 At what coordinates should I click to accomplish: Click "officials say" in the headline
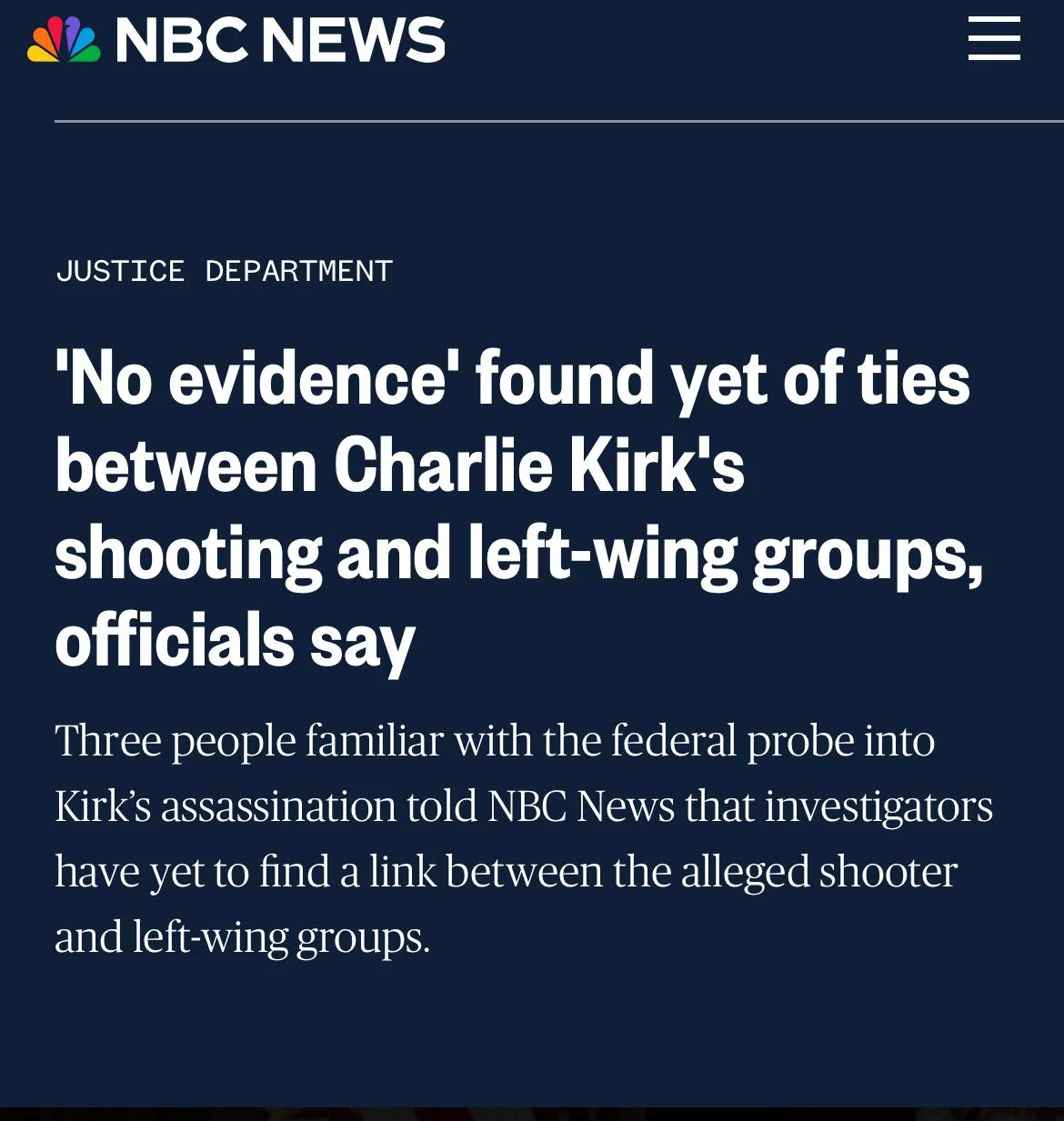[235, 640]
